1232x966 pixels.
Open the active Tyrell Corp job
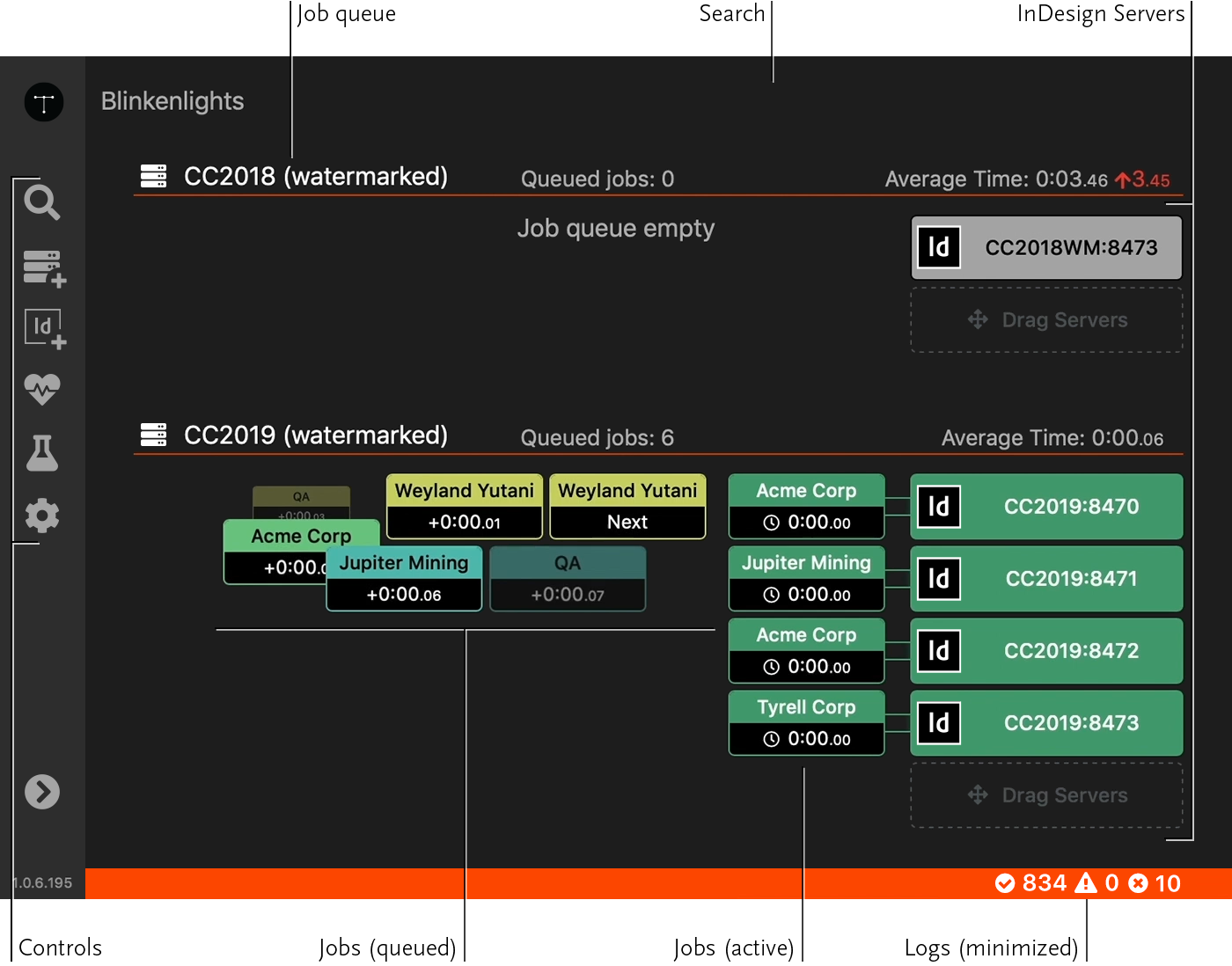tap(807, 723)
